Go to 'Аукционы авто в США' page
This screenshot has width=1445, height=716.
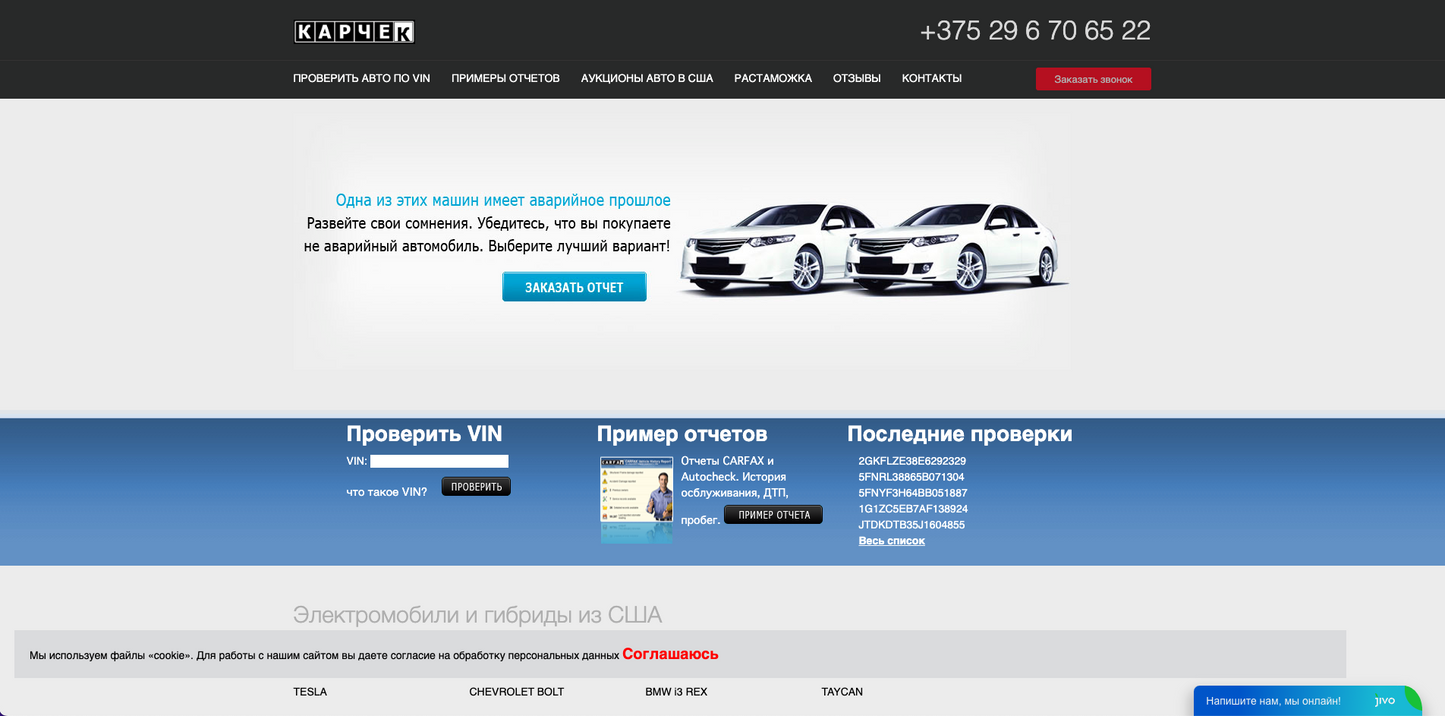(x=646, y=78)
